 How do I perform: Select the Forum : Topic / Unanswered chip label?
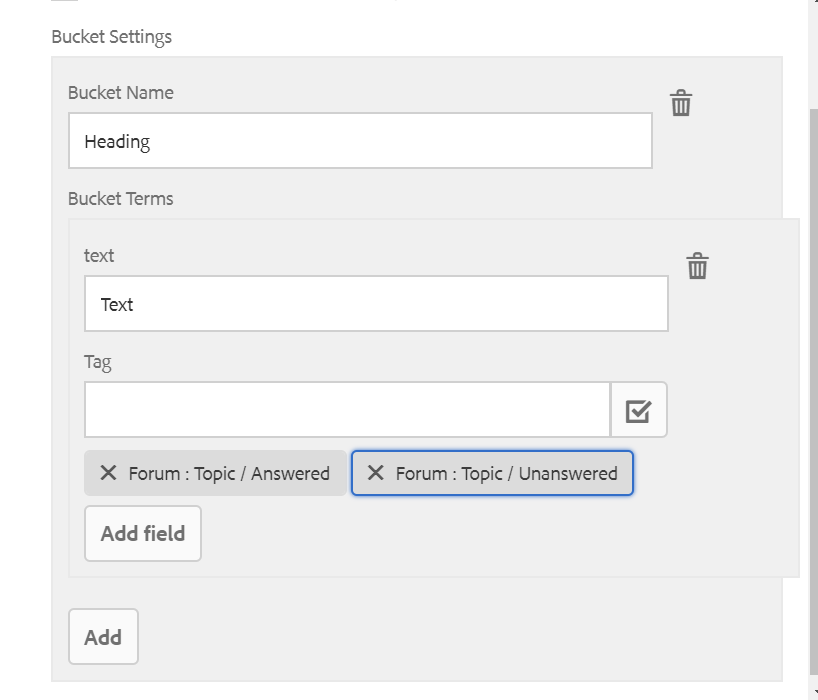[506, 474]
